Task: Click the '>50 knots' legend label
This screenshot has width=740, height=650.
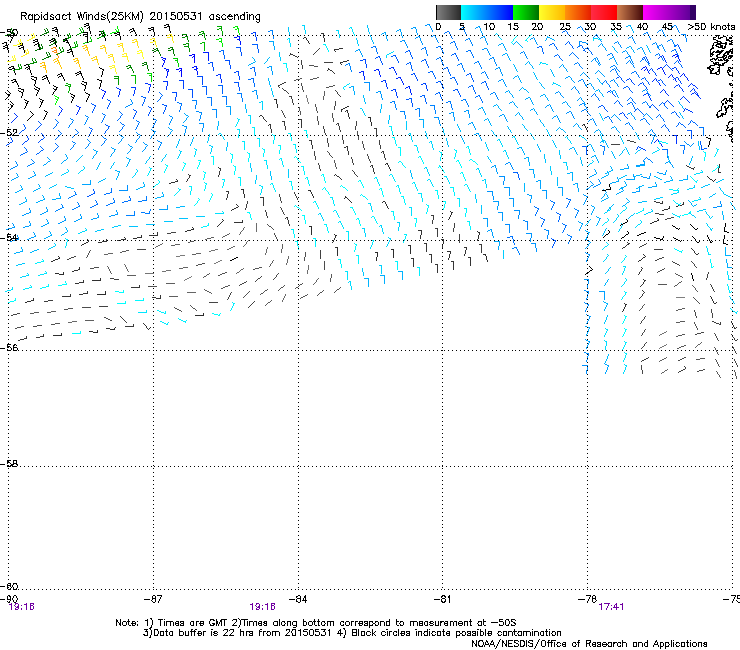Action: tap(711, 26)
